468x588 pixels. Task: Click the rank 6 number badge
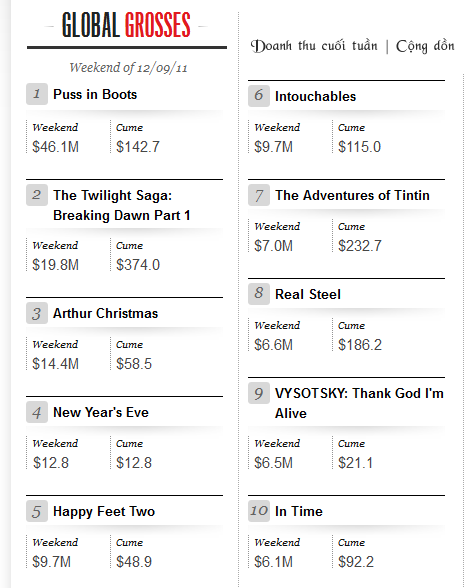(x=259, y=96)
